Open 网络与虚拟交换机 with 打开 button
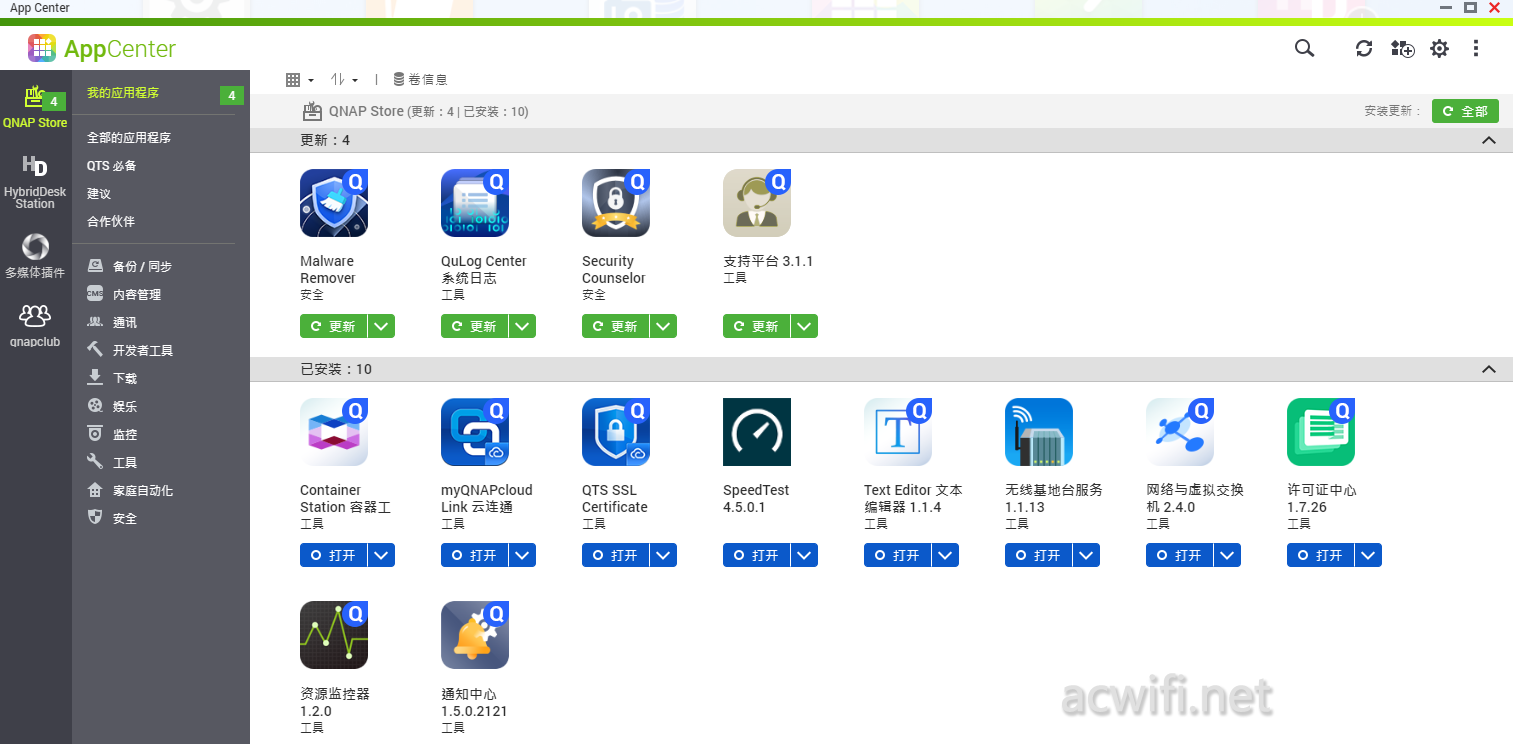The image size is (1513, 744). coord(1180,555)
